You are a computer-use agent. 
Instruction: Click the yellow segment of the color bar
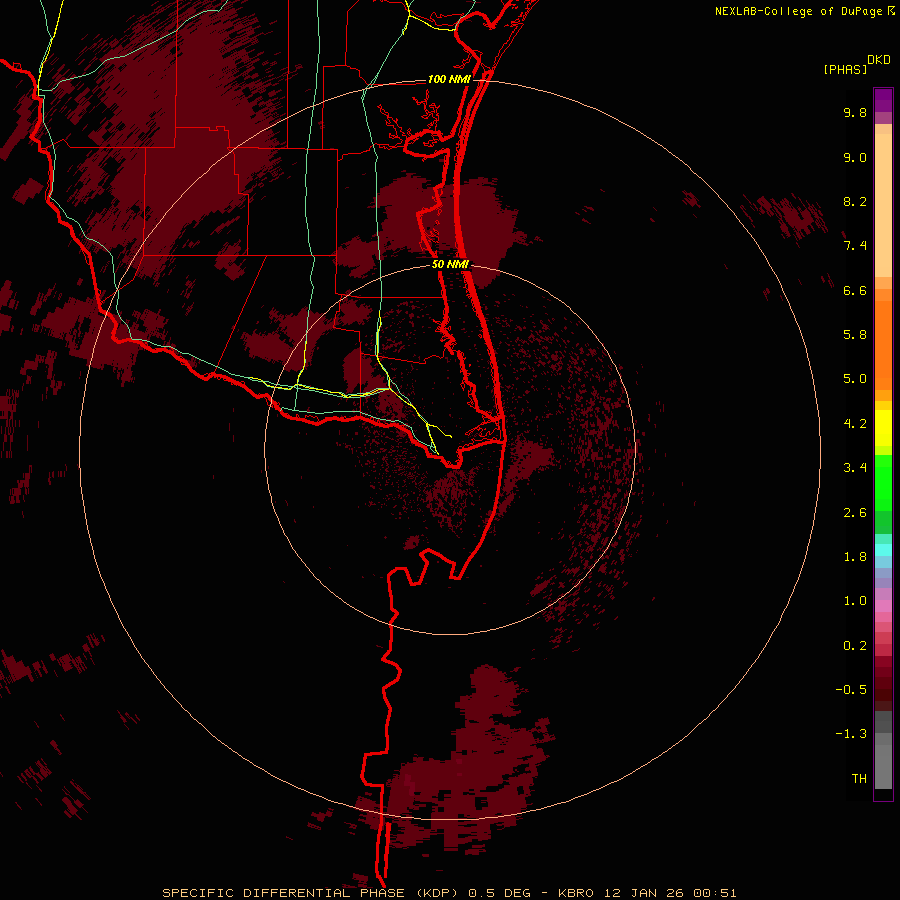pyautogui.click(x=883, y=428)
